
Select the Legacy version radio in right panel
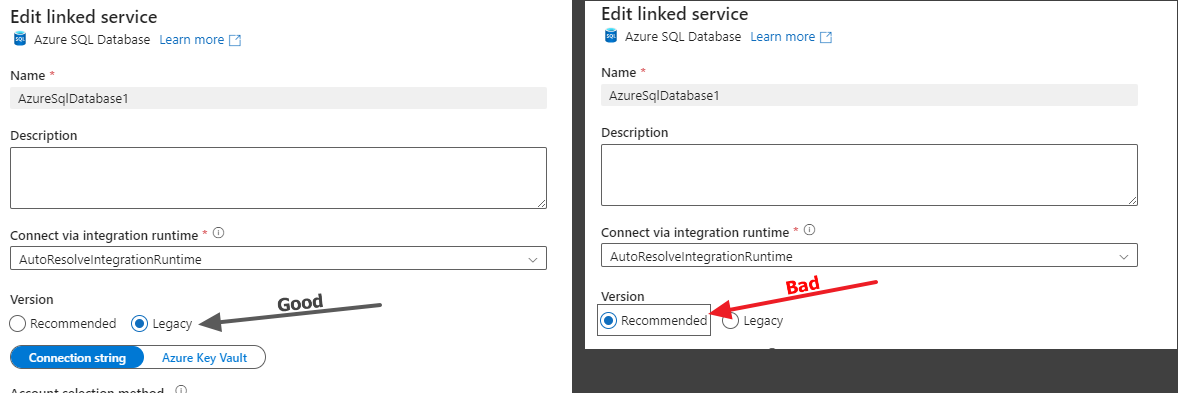[x=729, y=321]
